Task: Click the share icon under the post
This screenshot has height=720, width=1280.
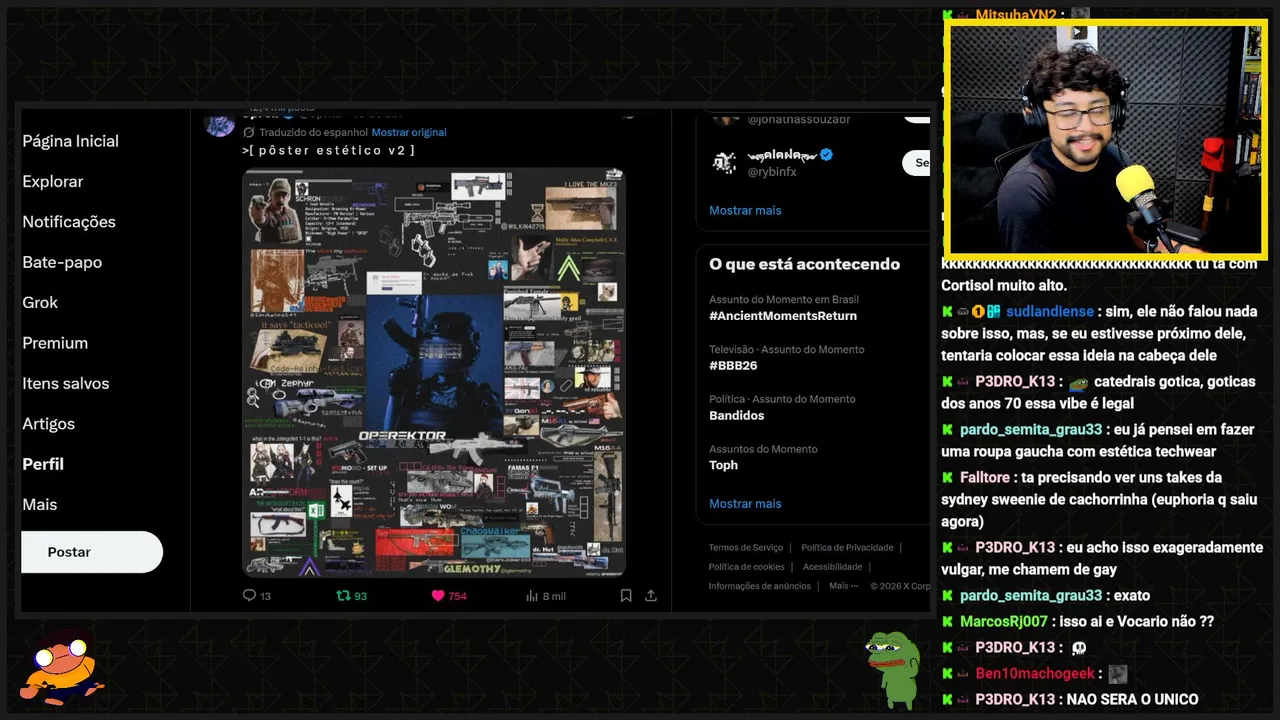Action: click(651, 595)
